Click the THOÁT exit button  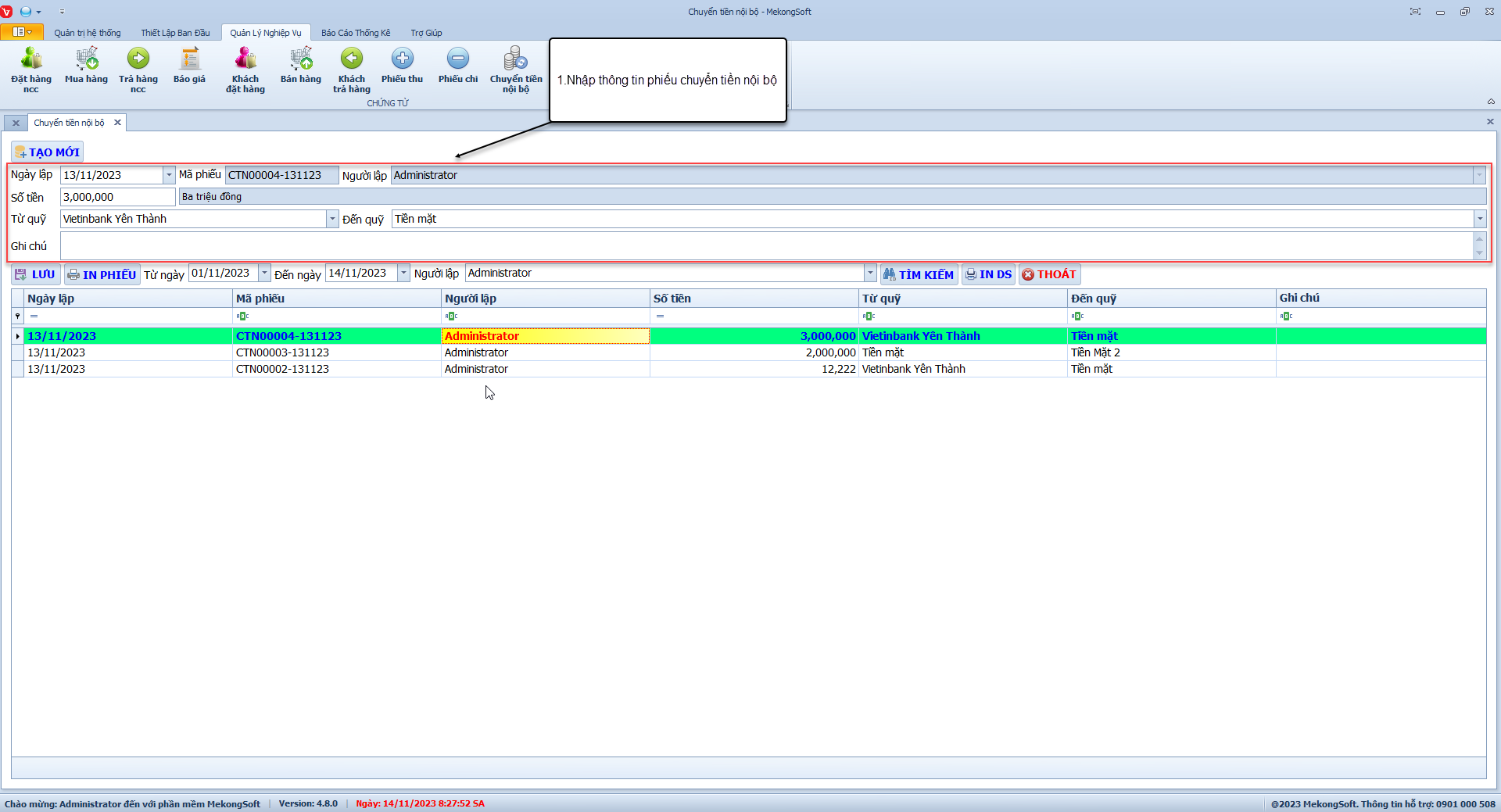[1049, 274]
